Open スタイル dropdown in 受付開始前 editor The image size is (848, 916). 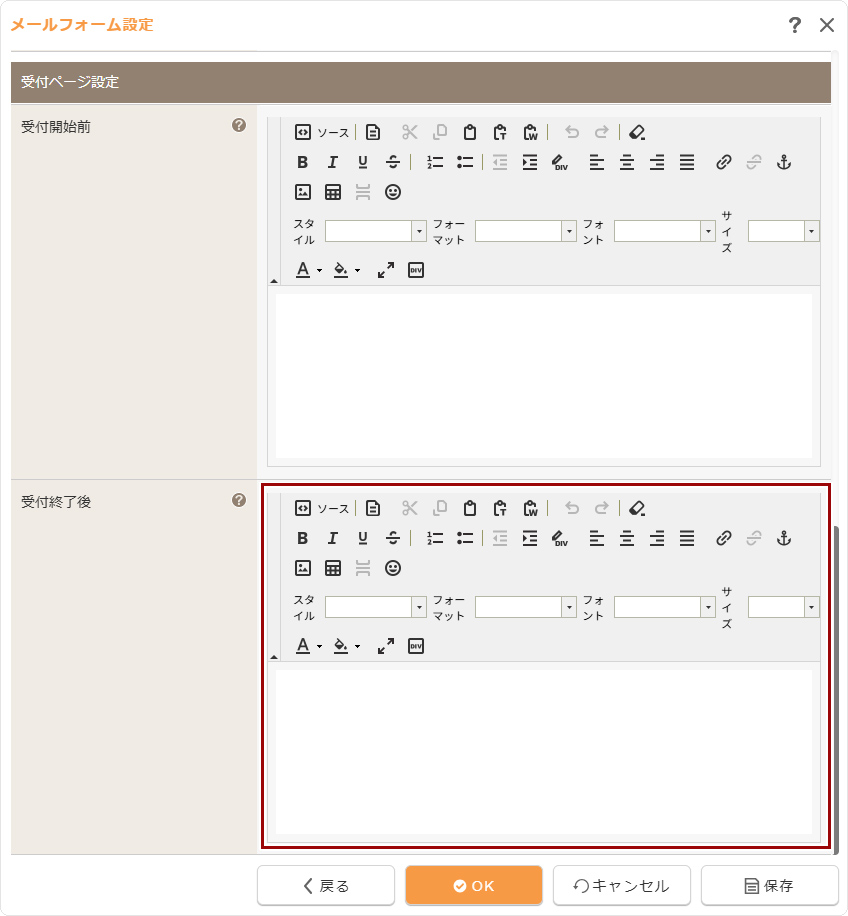point(376,231)
